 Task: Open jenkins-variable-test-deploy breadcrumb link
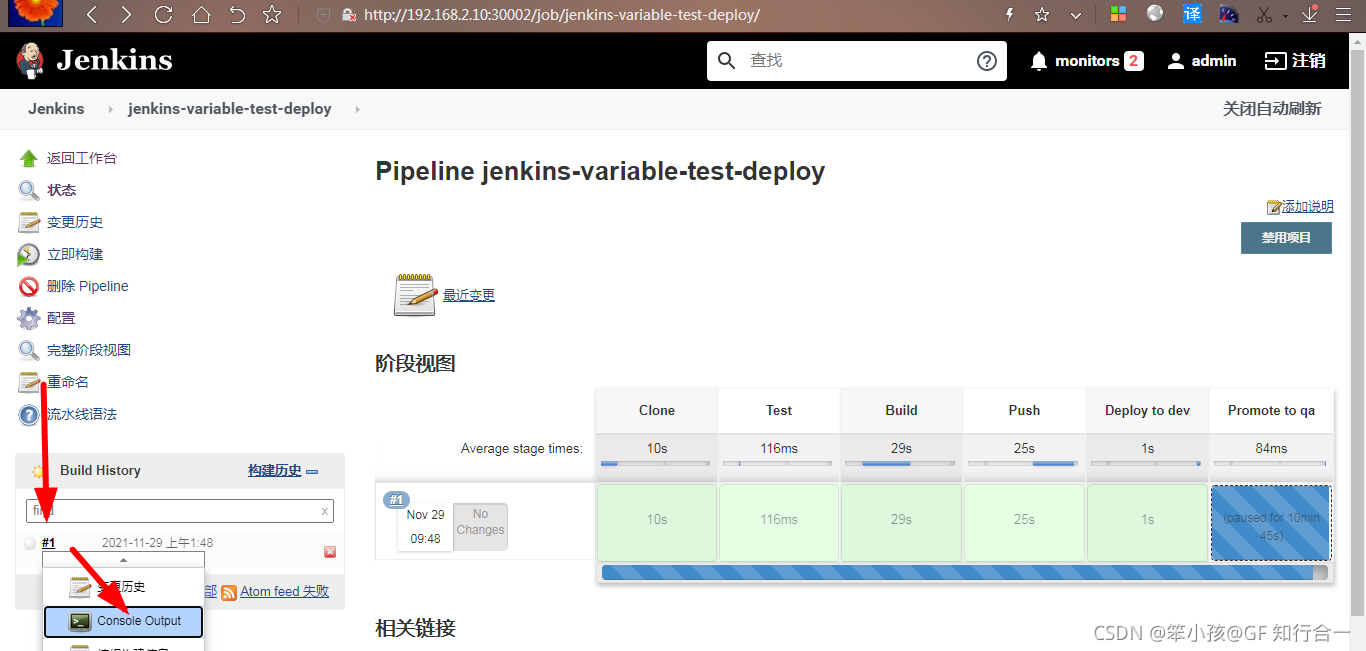coord(230,109)
